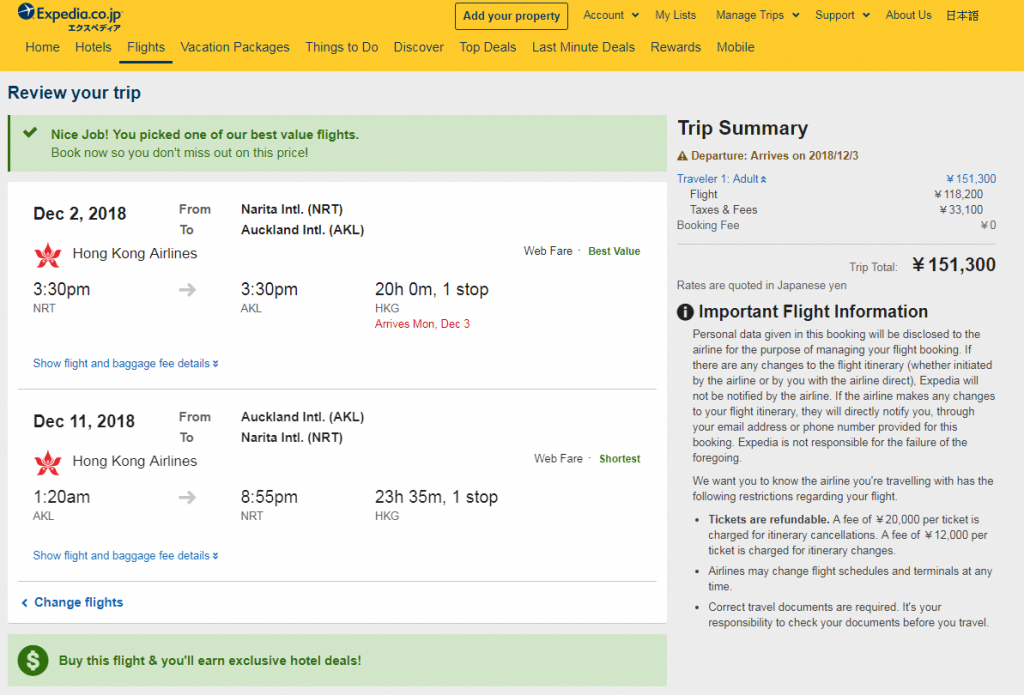Switch to the Hotels tab
Viewport: 1024px width, 695px height.
click(x=93, y=47)
